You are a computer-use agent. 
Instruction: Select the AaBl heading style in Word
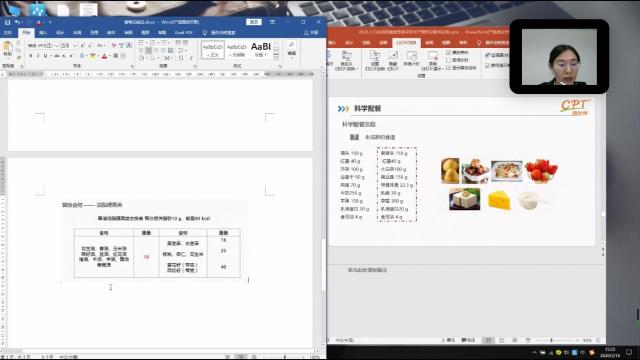pos(261,50)
